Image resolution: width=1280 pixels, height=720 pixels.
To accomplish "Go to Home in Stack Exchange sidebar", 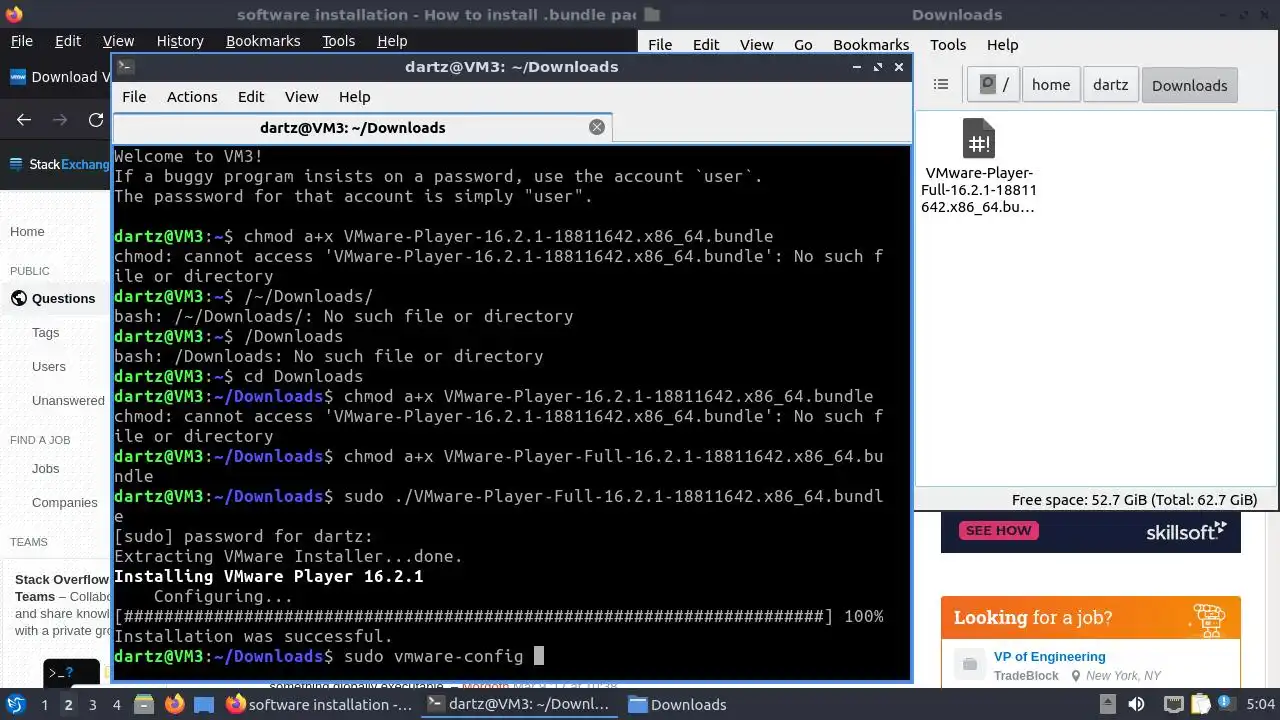I will [x=27, y=231].
